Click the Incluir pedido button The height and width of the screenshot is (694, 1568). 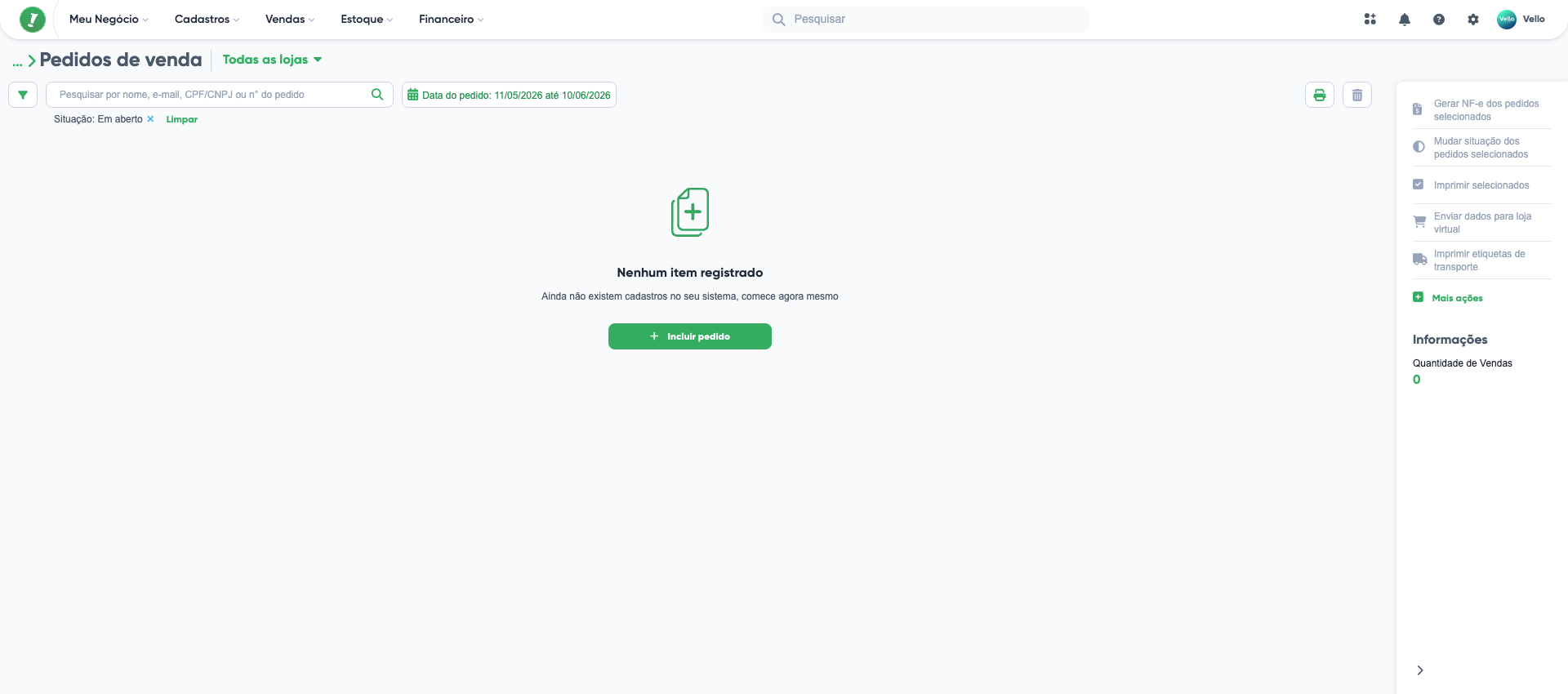(690, 336)
